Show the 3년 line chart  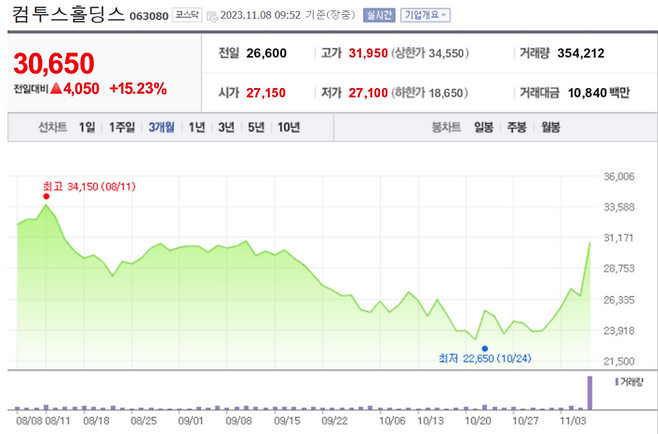pyautogui.click(x=226, y=127)
